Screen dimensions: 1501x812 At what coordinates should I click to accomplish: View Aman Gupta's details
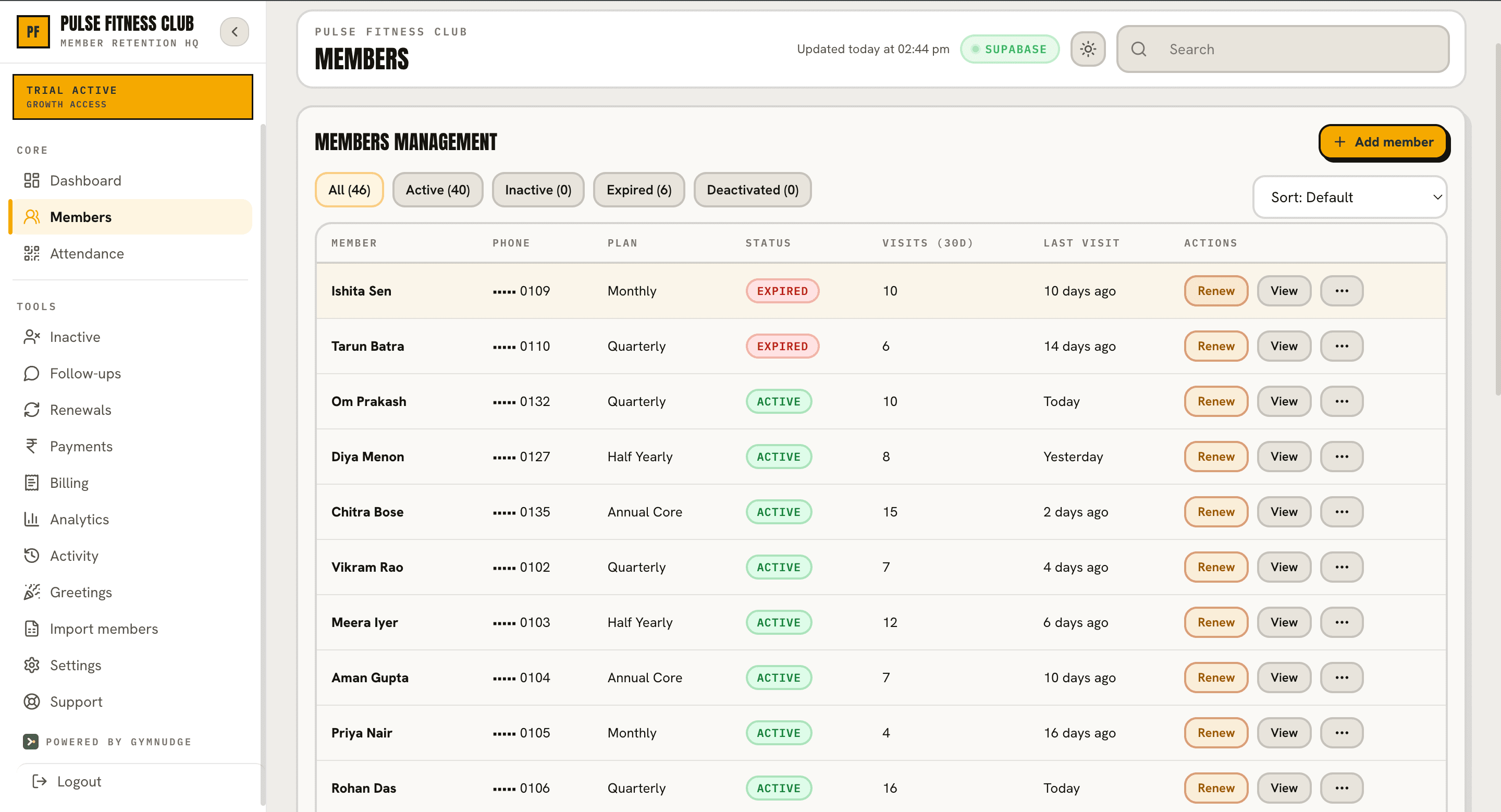coord(1284,678)
